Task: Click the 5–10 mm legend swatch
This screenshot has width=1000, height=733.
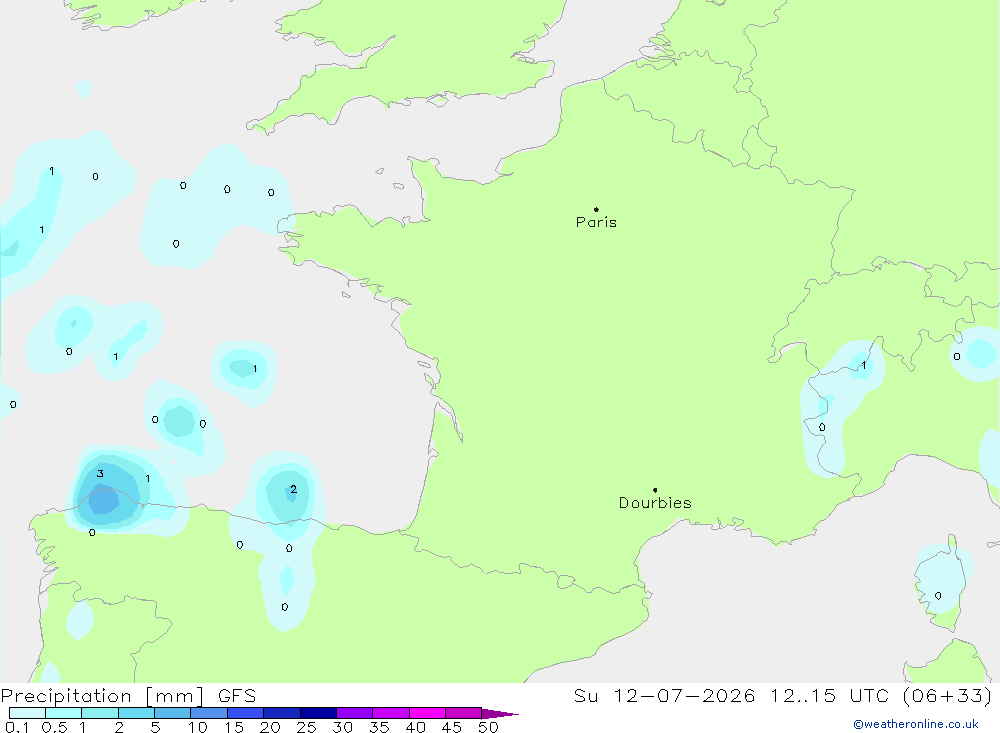Action: click(x=173, y=713)
